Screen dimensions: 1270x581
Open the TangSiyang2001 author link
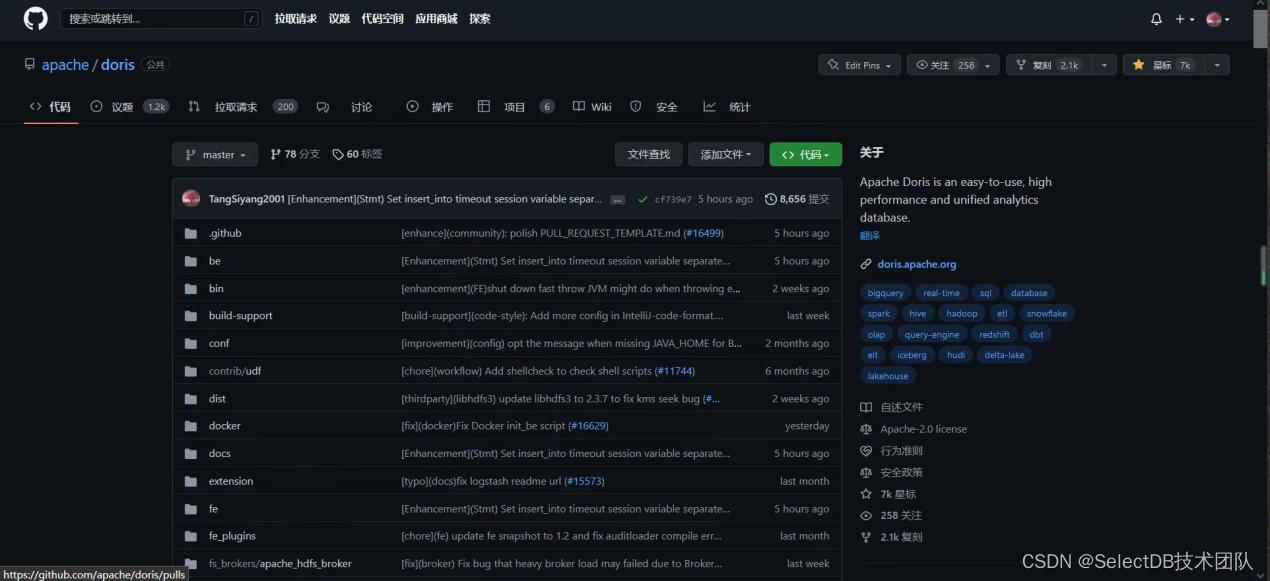[x=246, y=199]
